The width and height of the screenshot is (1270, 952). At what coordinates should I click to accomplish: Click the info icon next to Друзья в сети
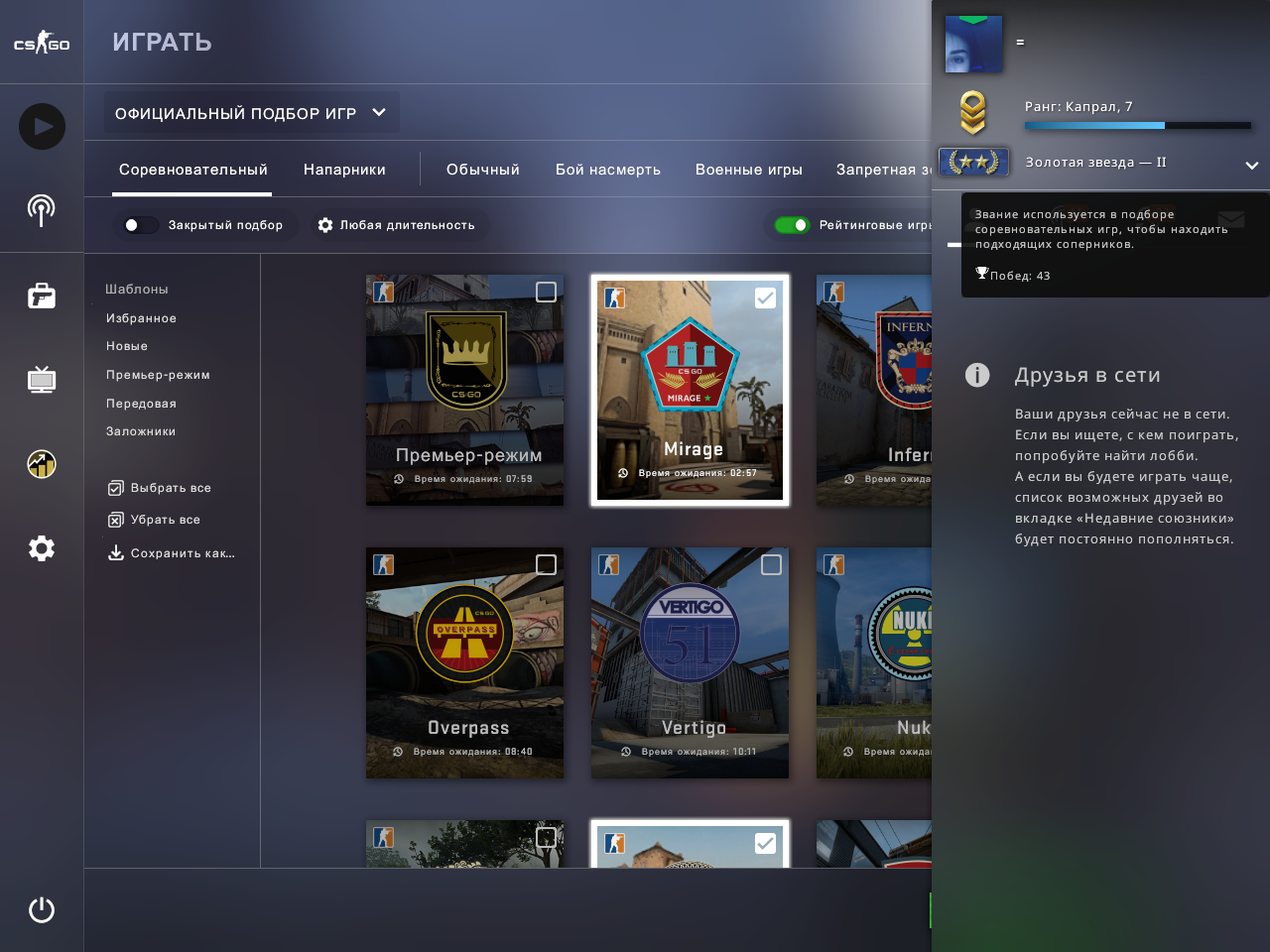click(977, 375)
